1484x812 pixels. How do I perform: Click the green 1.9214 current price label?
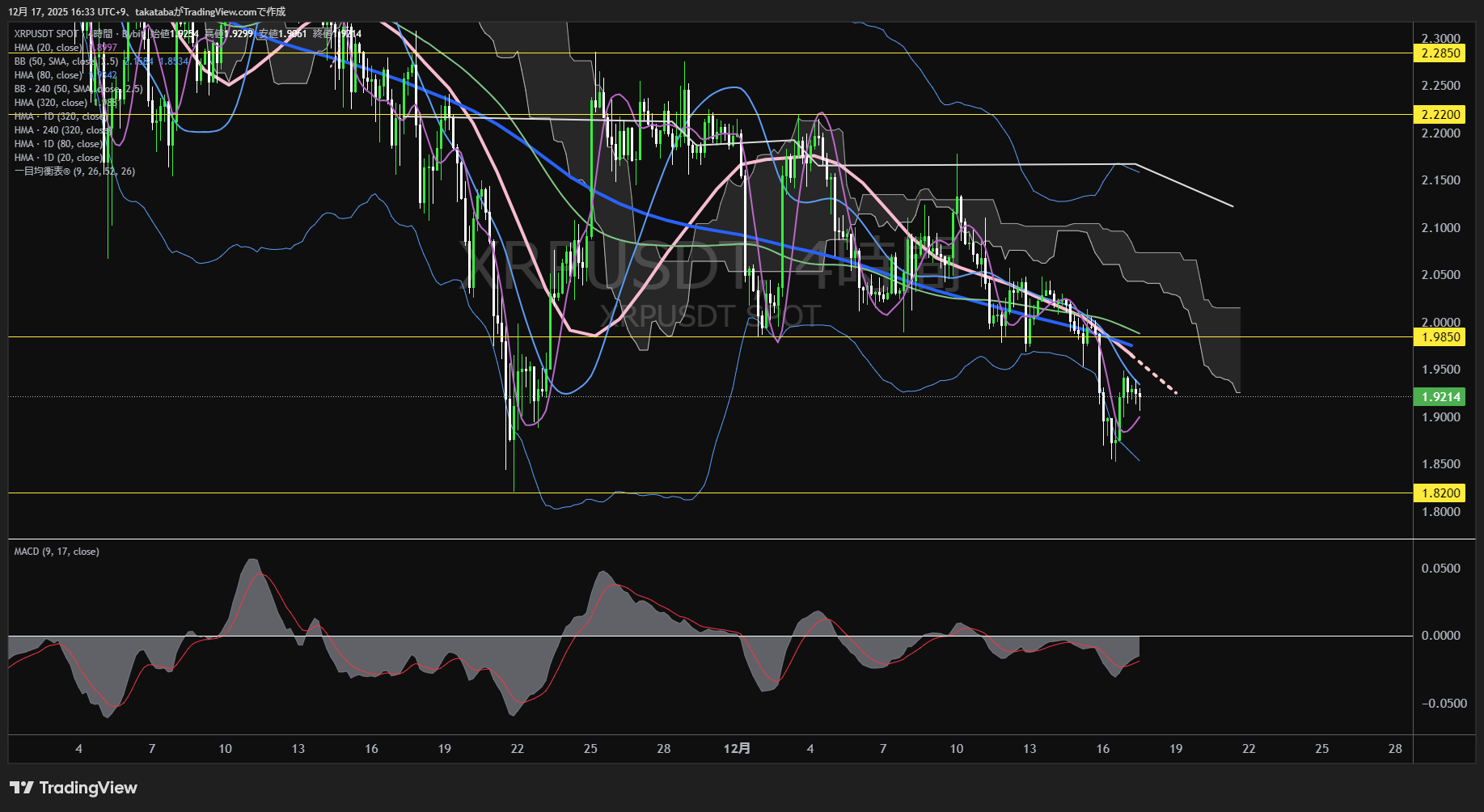pos(1440,397)
